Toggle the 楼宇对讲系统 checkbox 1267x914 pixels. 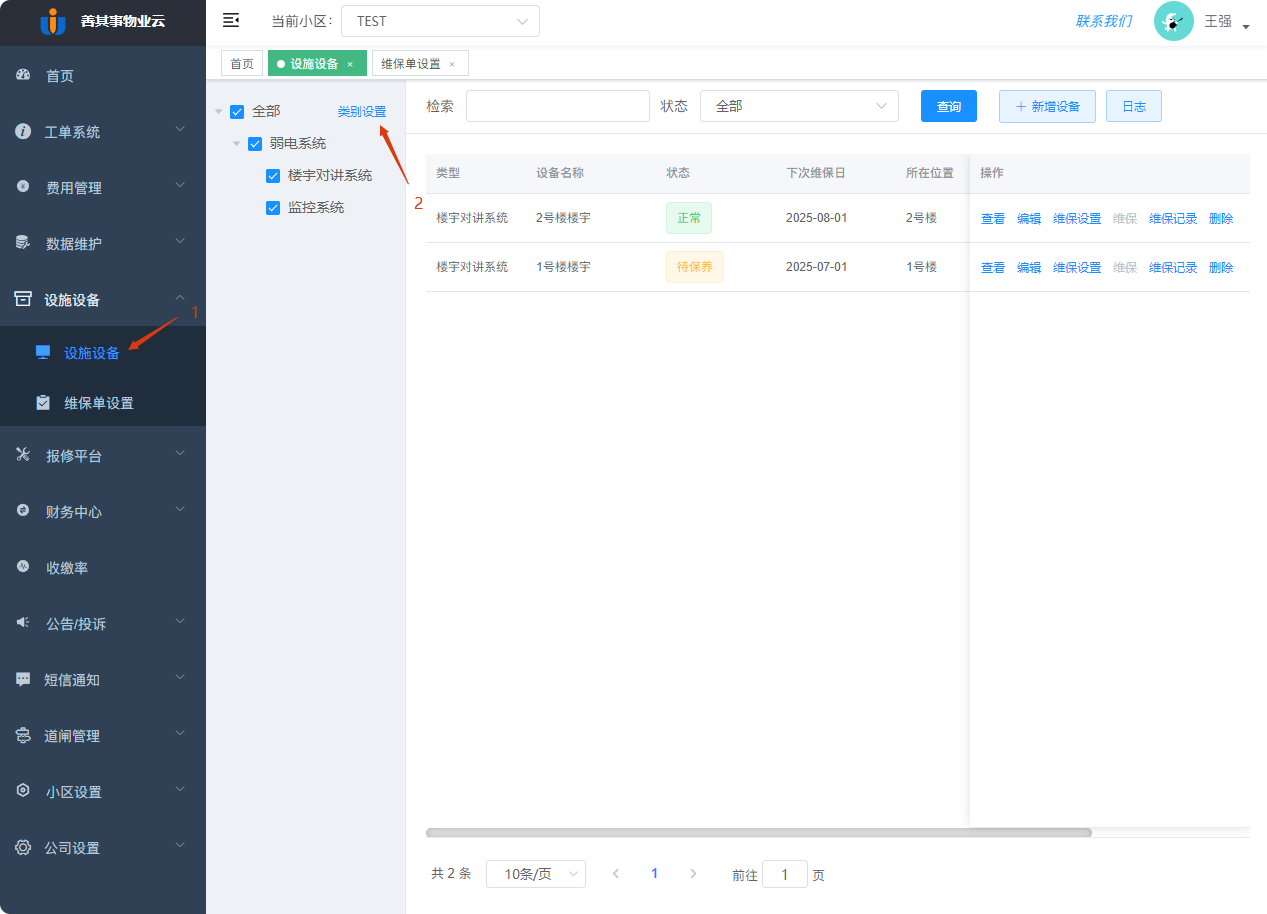[x=273, y=175]
